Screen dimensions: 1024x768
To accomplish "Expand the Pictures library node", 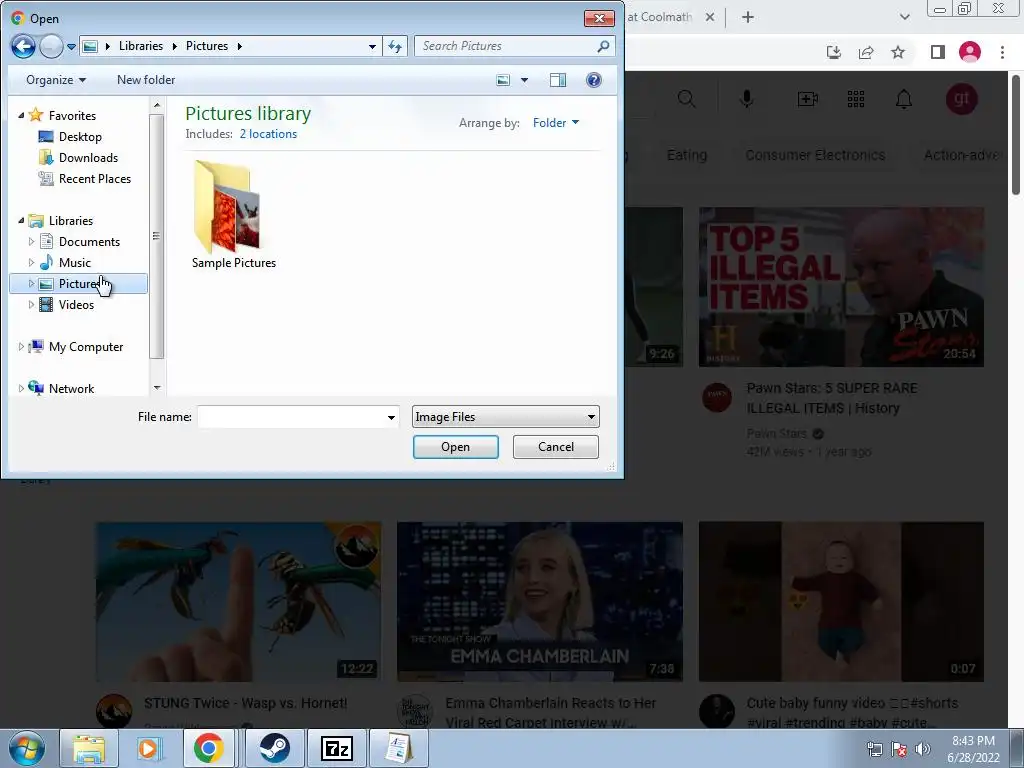I will 31,283.
